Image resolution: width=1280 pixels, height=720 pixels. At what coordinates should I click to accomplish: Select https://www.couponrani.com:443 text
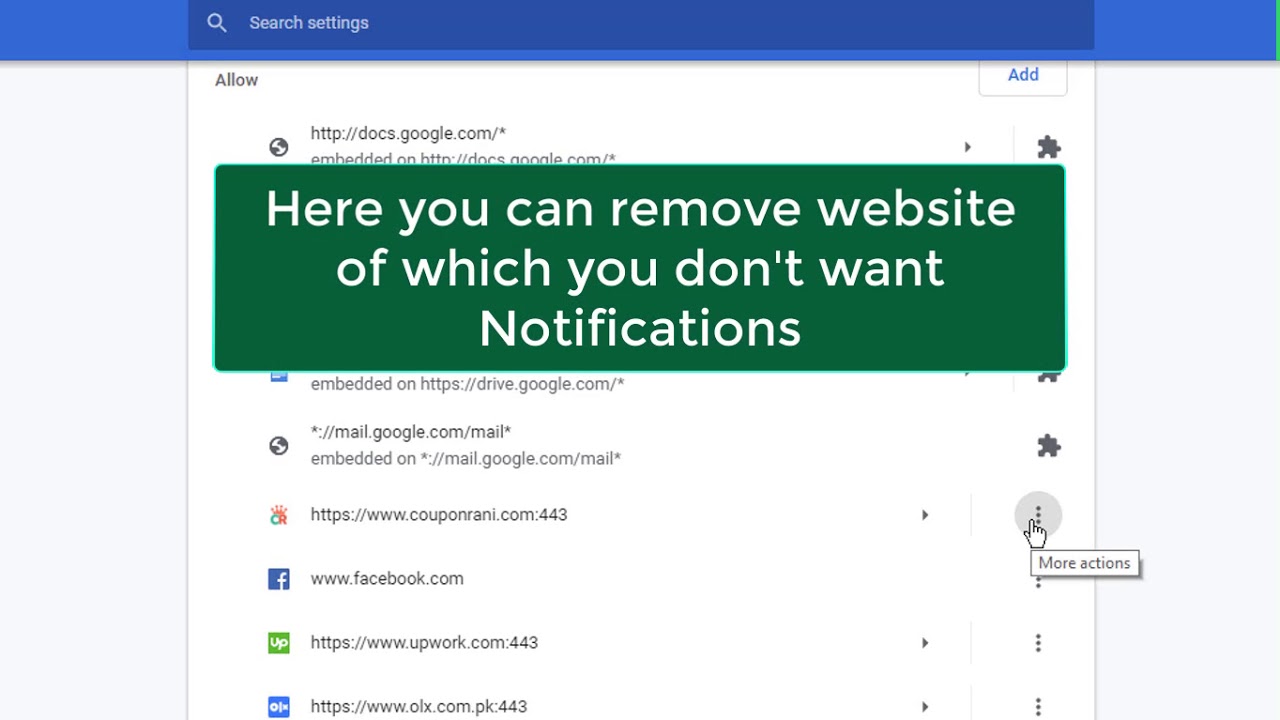439,515
